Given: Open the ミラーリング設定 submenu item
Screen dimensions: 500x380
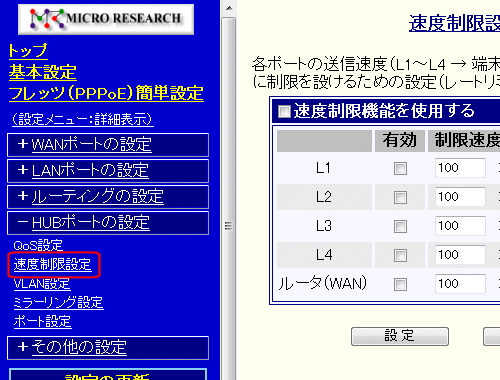Looking at the screenshot, I should [58, 303].
